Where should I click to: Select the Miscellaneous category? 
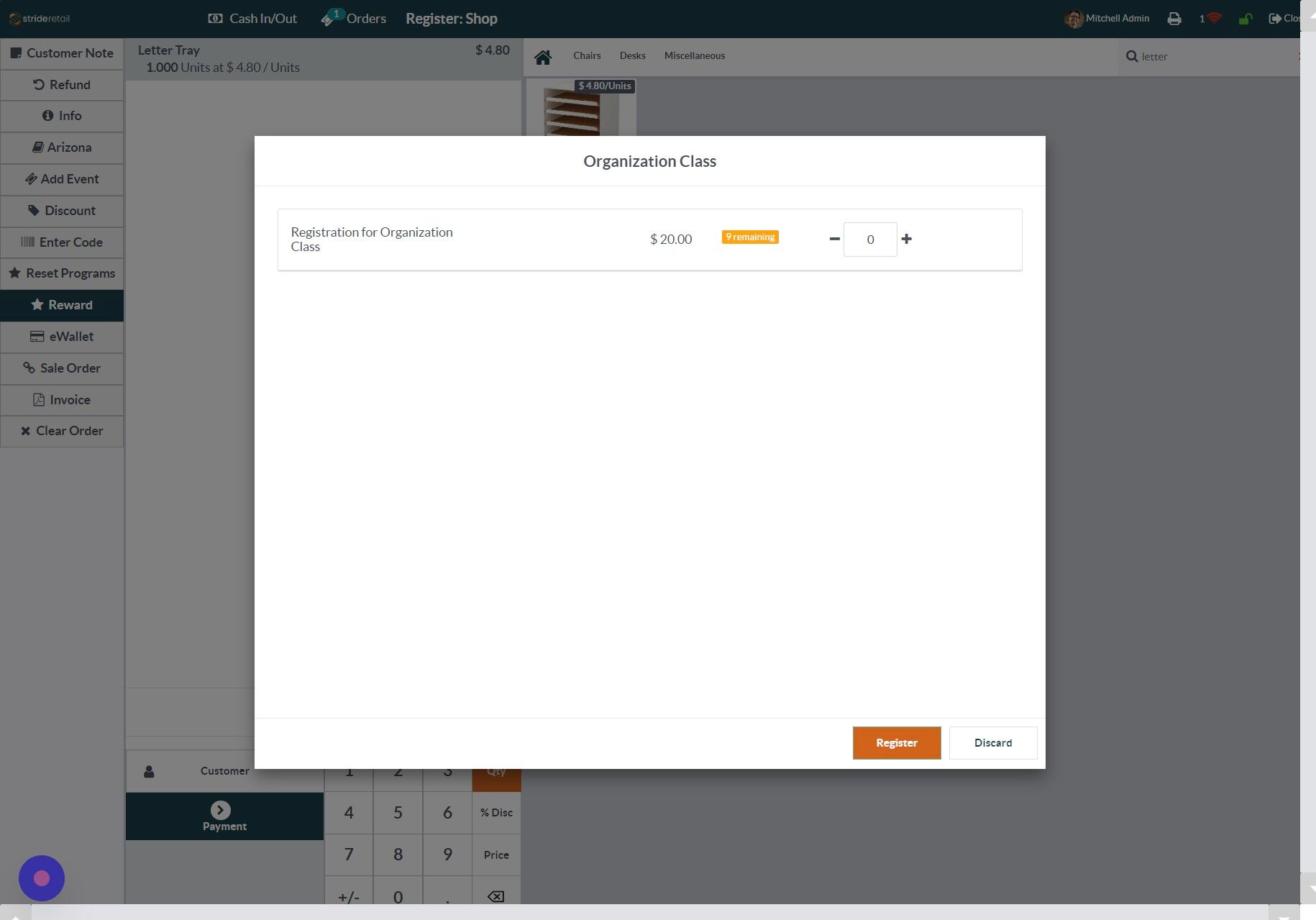click(694, 56)
